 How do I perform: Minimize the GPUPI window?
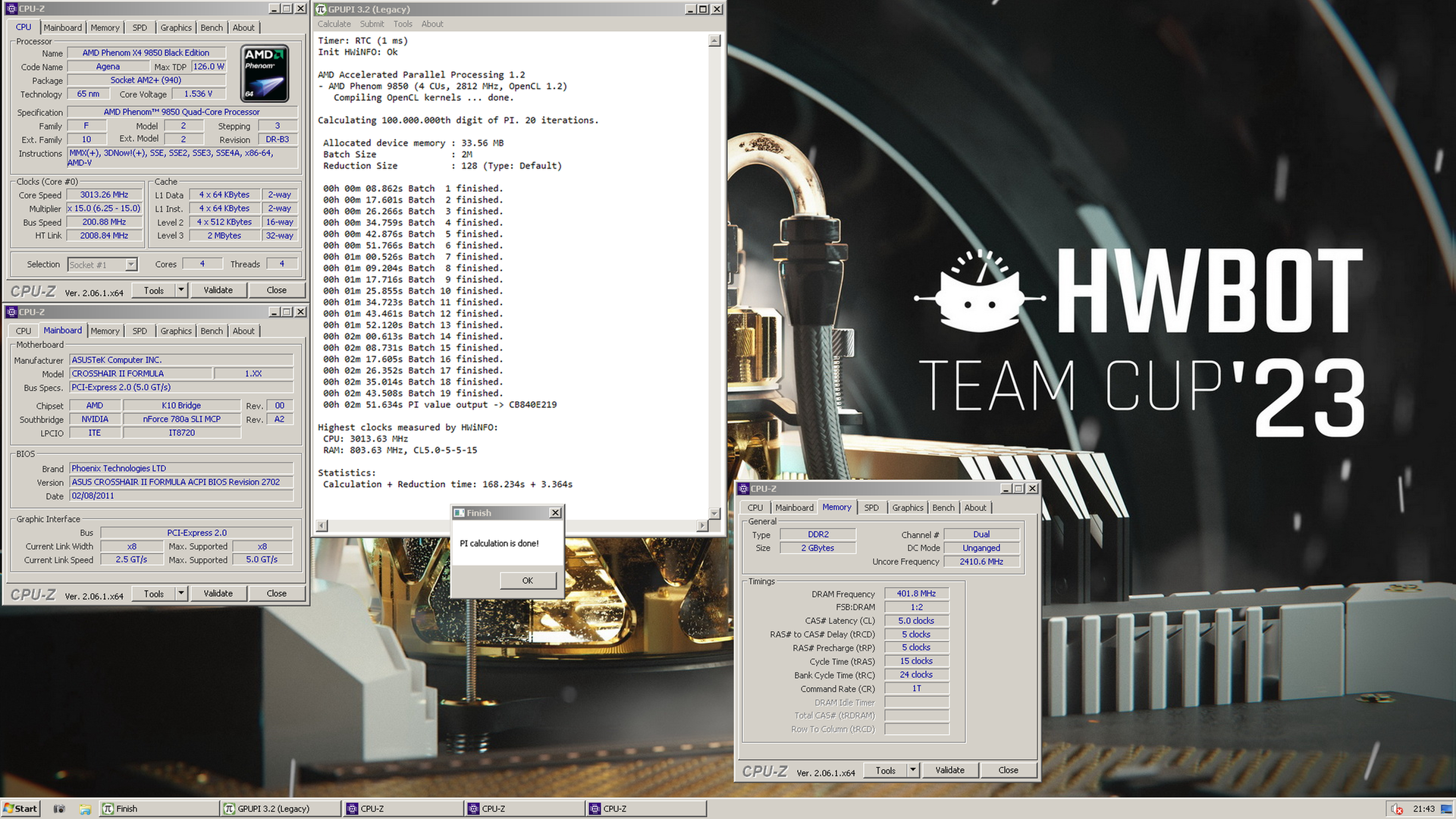point(690,9)
